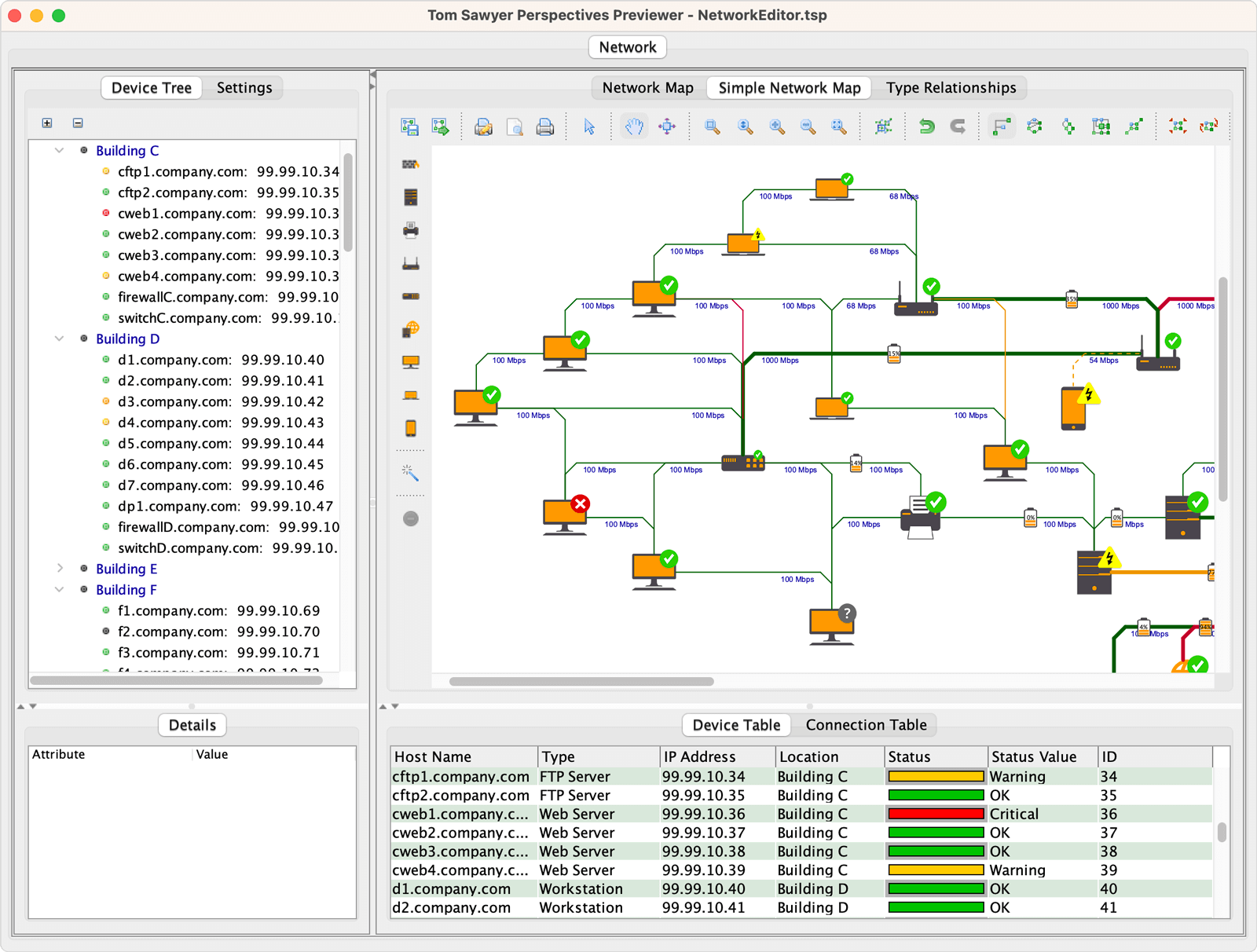Click the zoom out magnifier icon

click(808, 126)
